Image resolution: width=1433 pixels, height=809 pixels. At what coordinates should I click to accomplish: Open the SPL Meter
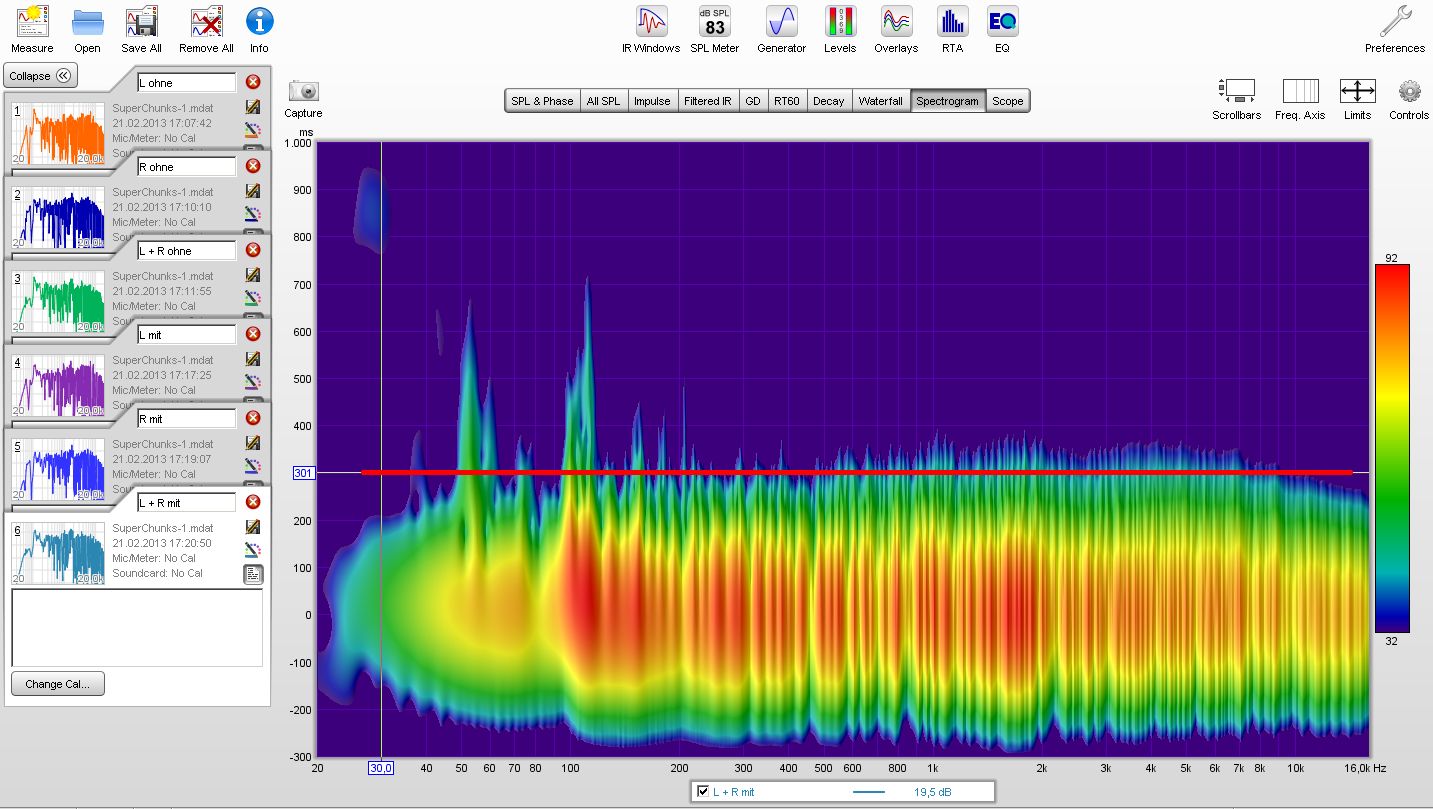(714, 29)
